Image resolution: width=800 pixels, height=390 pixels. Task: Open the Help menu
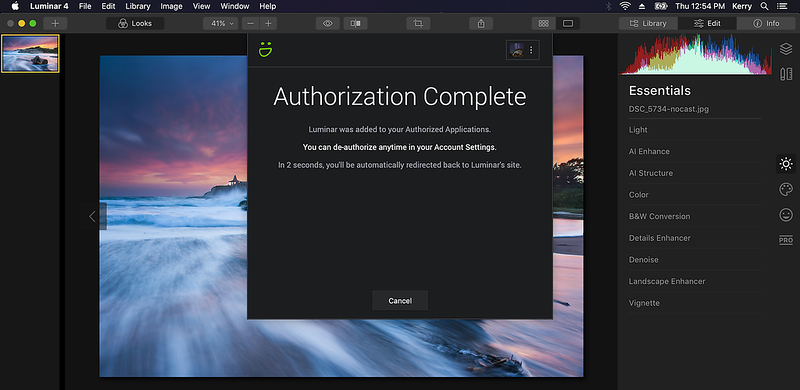point(267,6)
